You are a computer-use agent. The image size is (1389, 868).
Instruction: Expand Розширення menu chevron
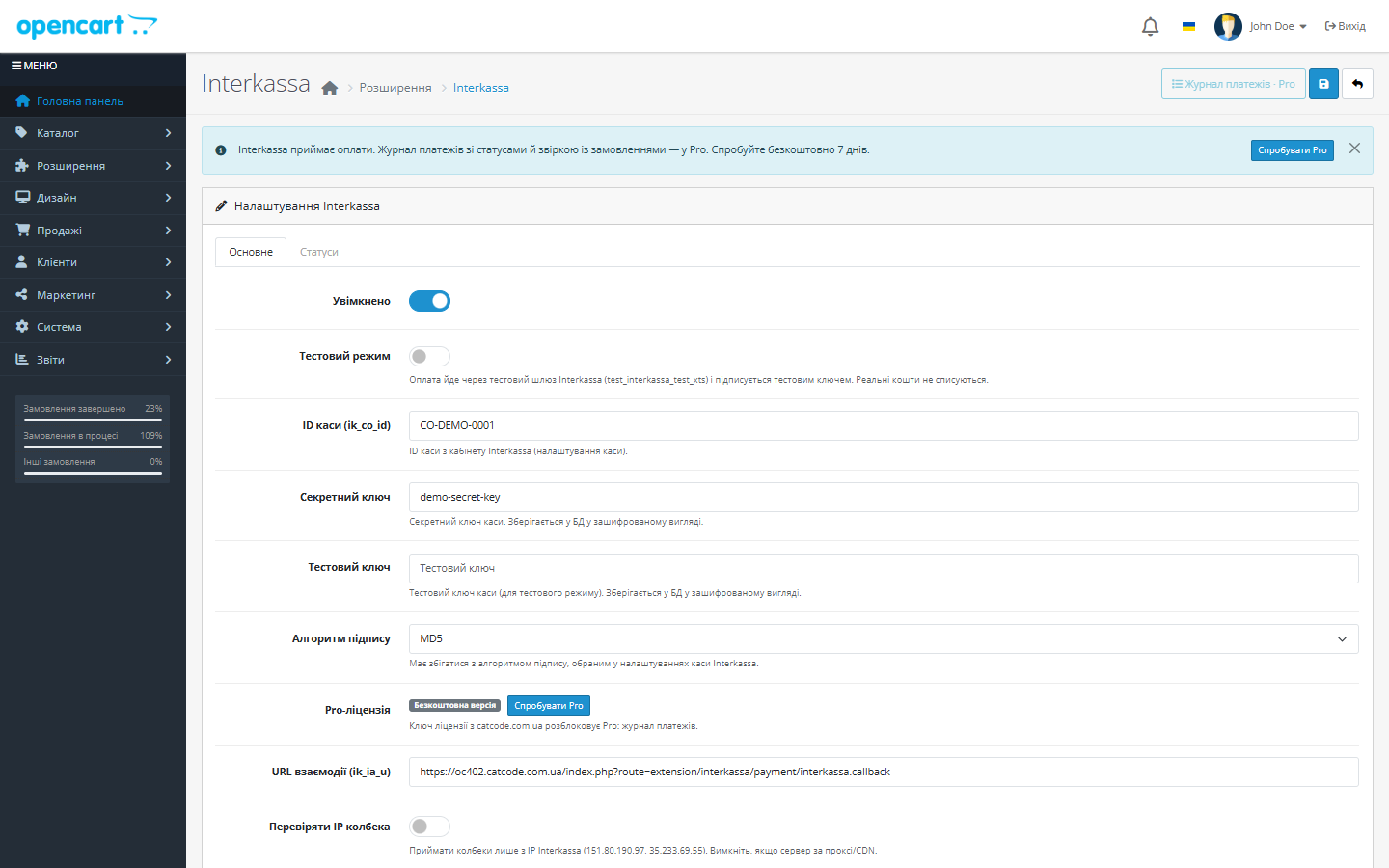(168, 166)
